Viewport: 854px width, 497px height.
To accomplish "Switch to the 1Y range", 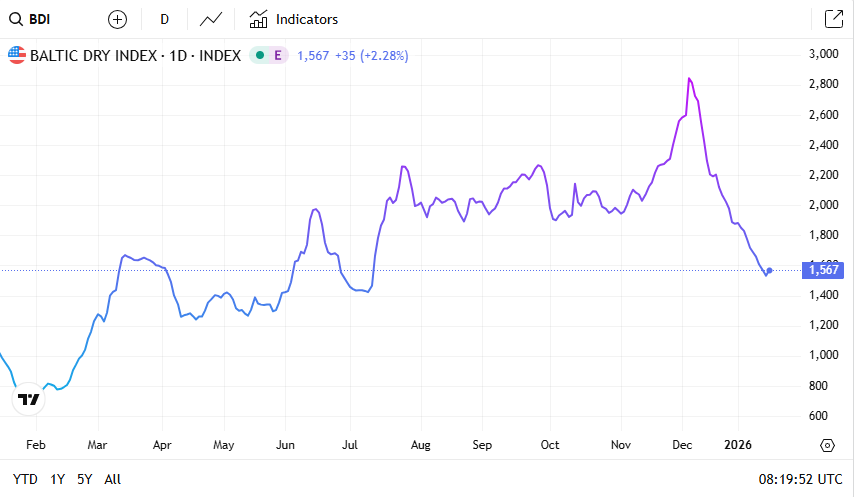I will 57,479.
